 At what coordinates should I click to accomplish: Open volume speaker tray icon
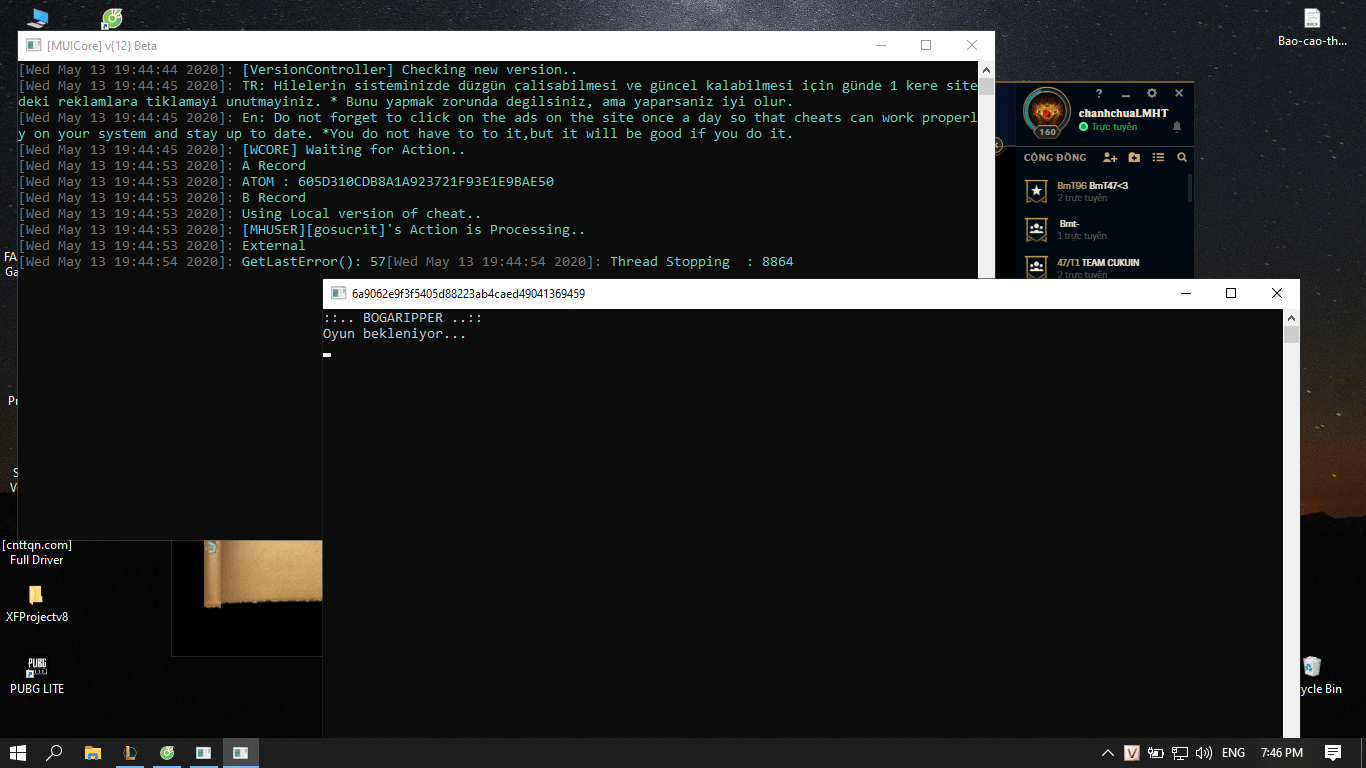1204,753
